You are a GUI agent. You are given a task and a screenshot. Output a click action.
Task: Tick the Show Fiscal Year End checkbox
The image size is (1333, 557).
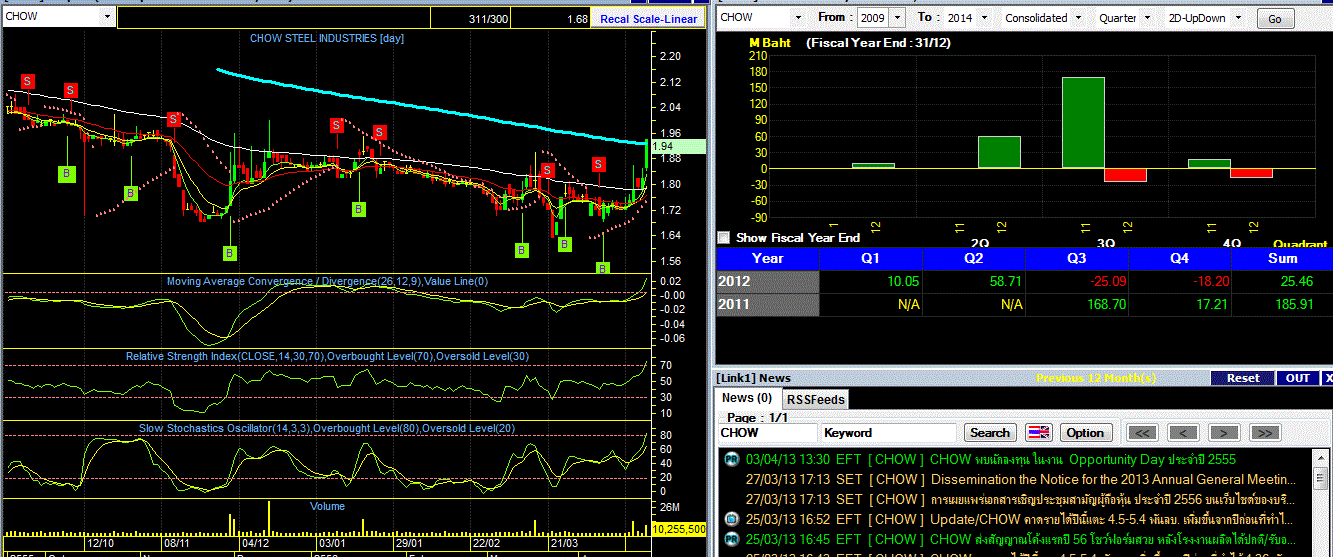point(724,238)
